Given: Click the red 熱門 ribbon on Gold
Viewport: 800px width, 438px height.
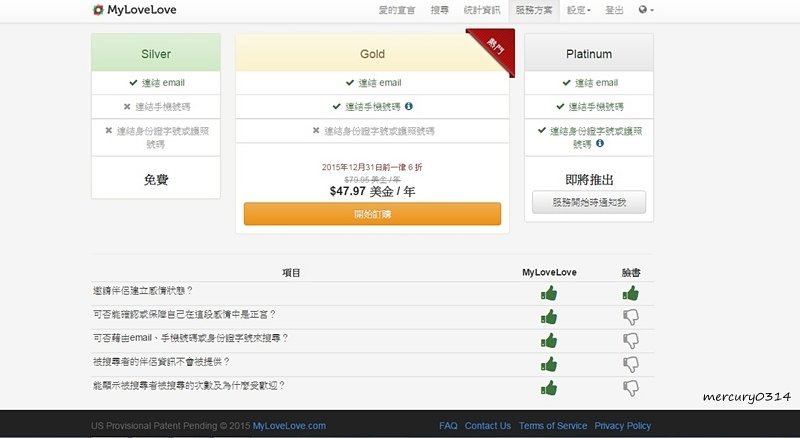Looking at the screenshot, I should [496, 47].
